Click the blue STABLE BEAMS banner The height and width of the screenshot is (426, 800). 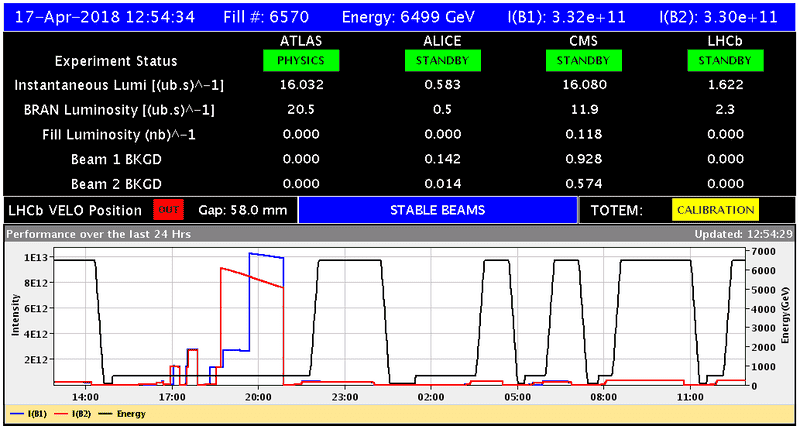[x=438, y=210]
